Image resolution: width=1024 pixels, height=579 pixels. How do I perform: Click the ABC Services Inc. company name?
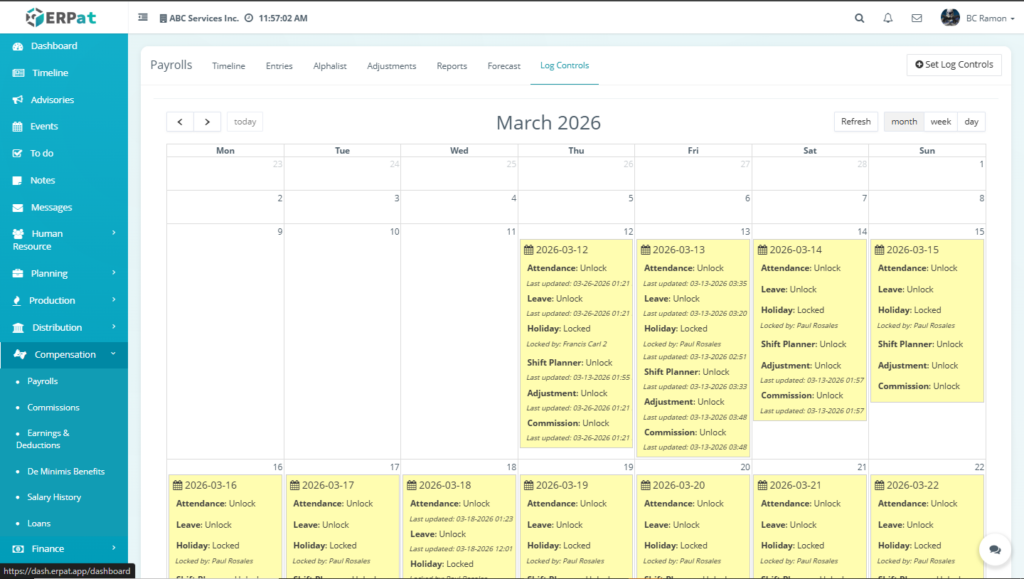point(204,18)
